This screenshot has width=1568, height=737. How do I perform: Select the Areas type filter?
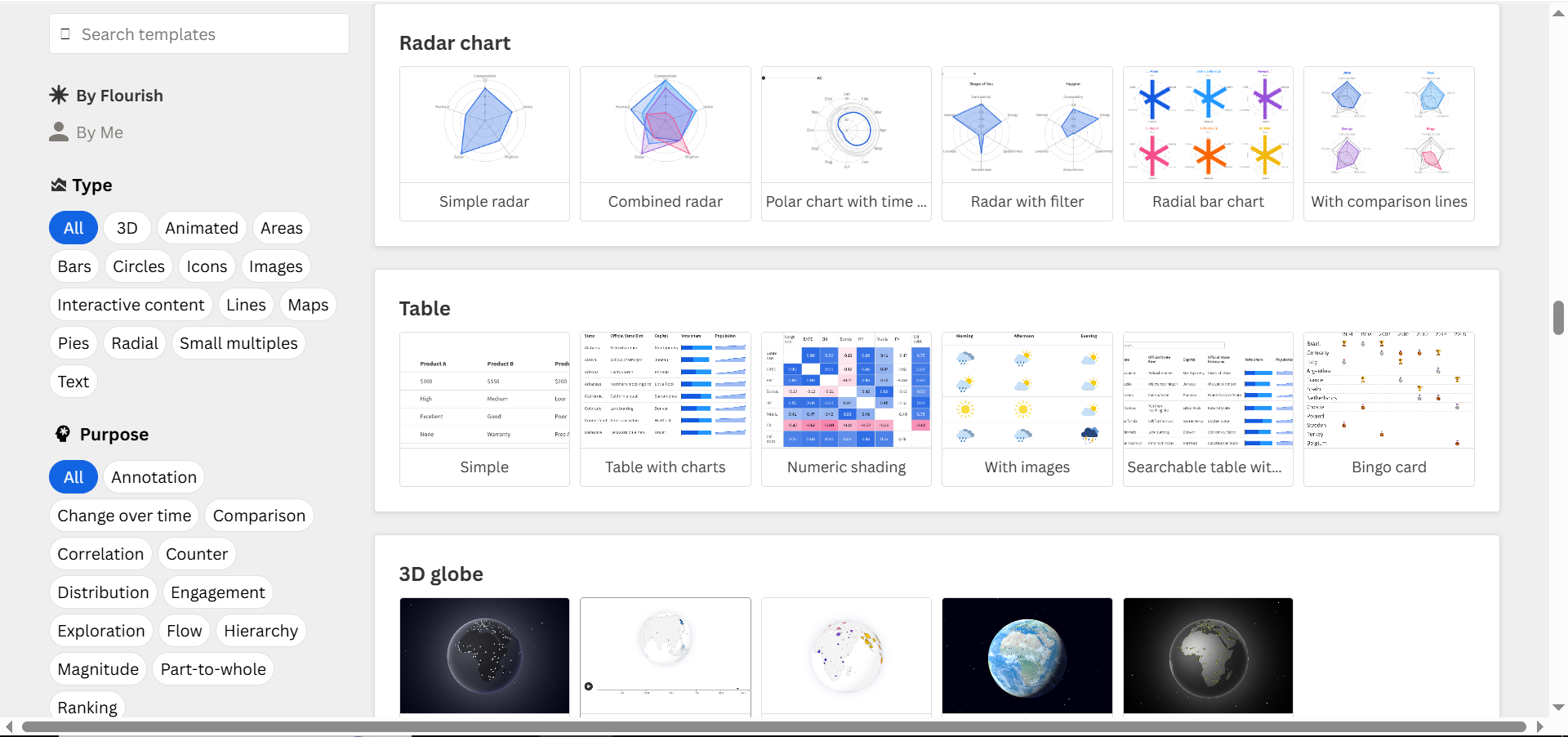tap(282, 228)
